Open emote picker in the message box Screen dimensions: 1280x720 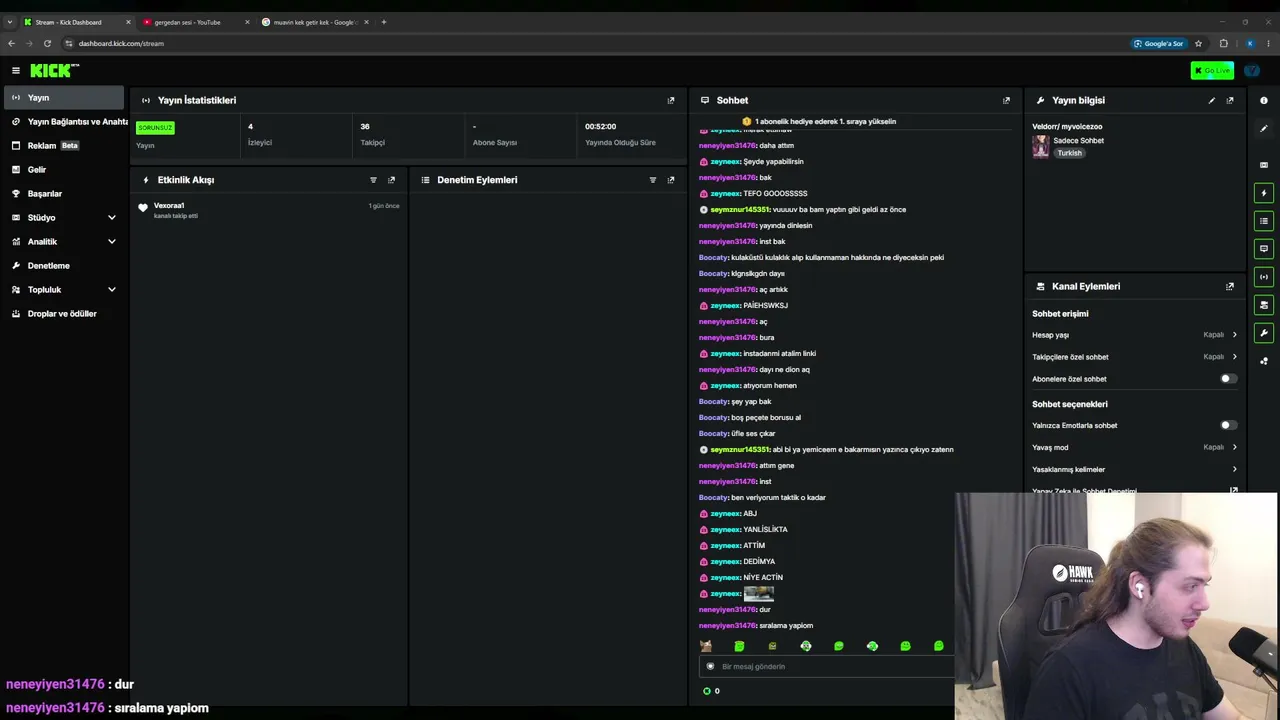pos(711,666)
